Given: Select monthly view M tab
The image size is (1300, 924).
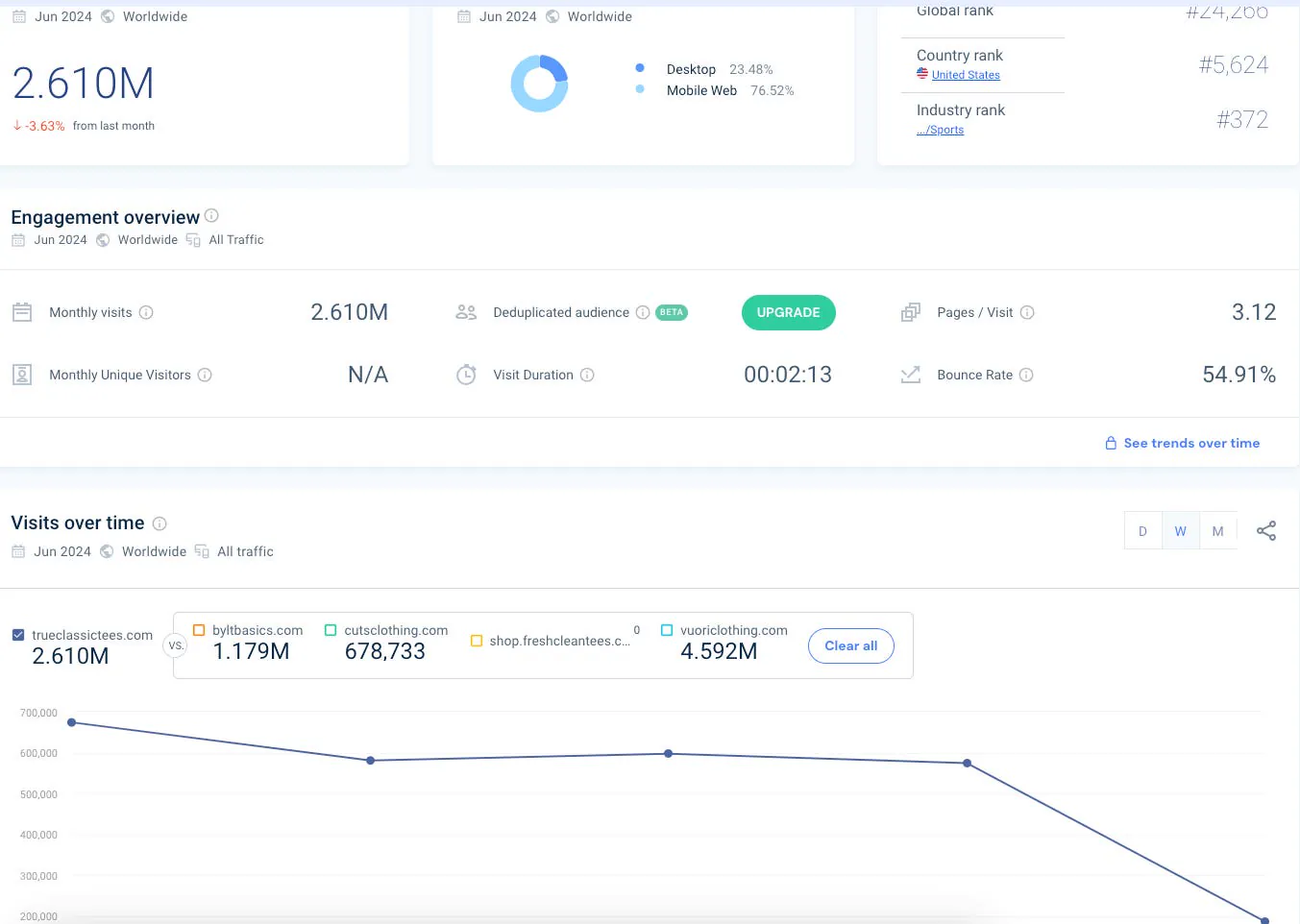Looking at the screenshot, I should pos(1217,531).
